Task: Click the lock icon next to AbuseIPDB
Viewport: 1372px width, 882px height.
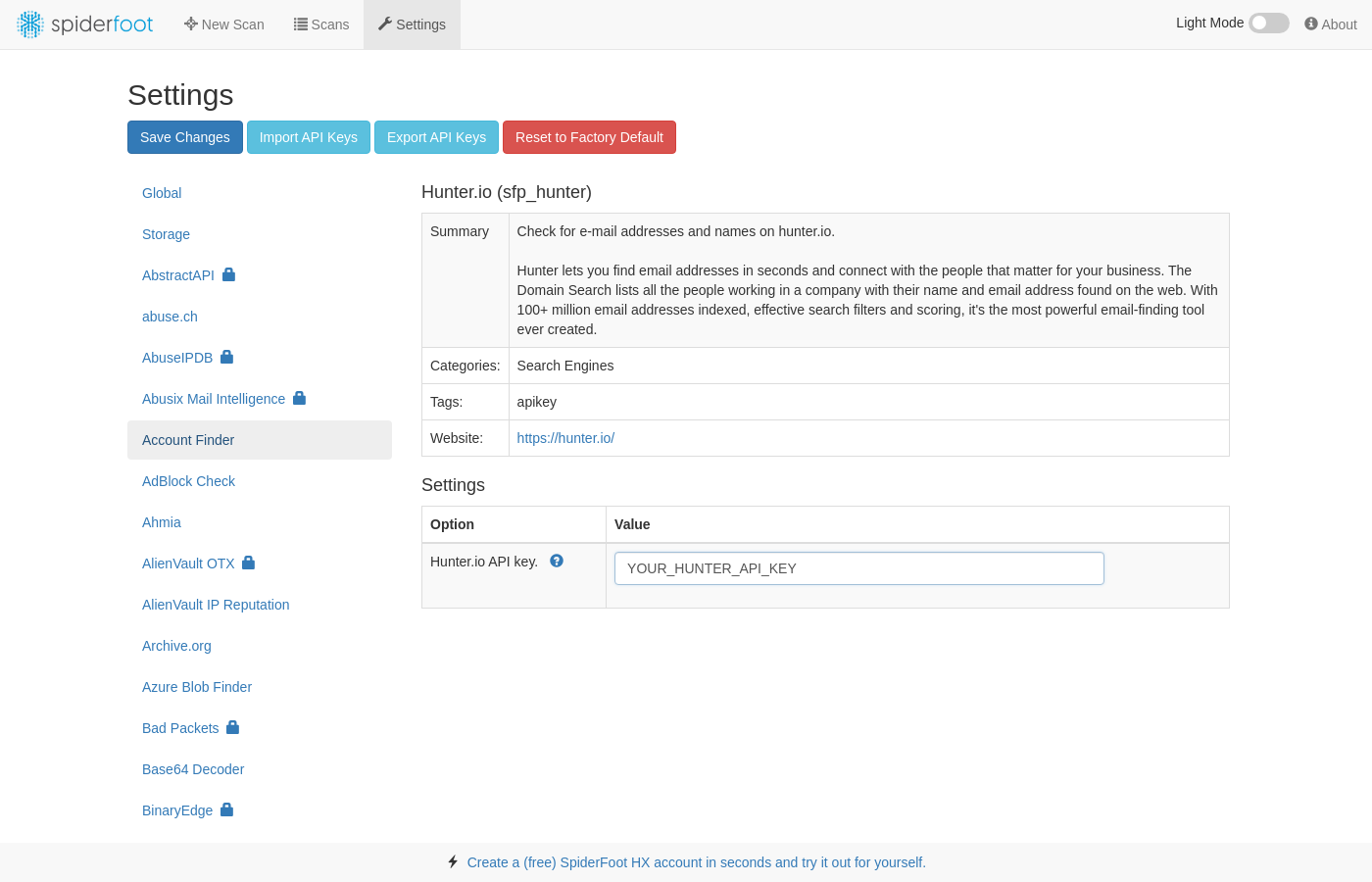Action: (226, 357)
